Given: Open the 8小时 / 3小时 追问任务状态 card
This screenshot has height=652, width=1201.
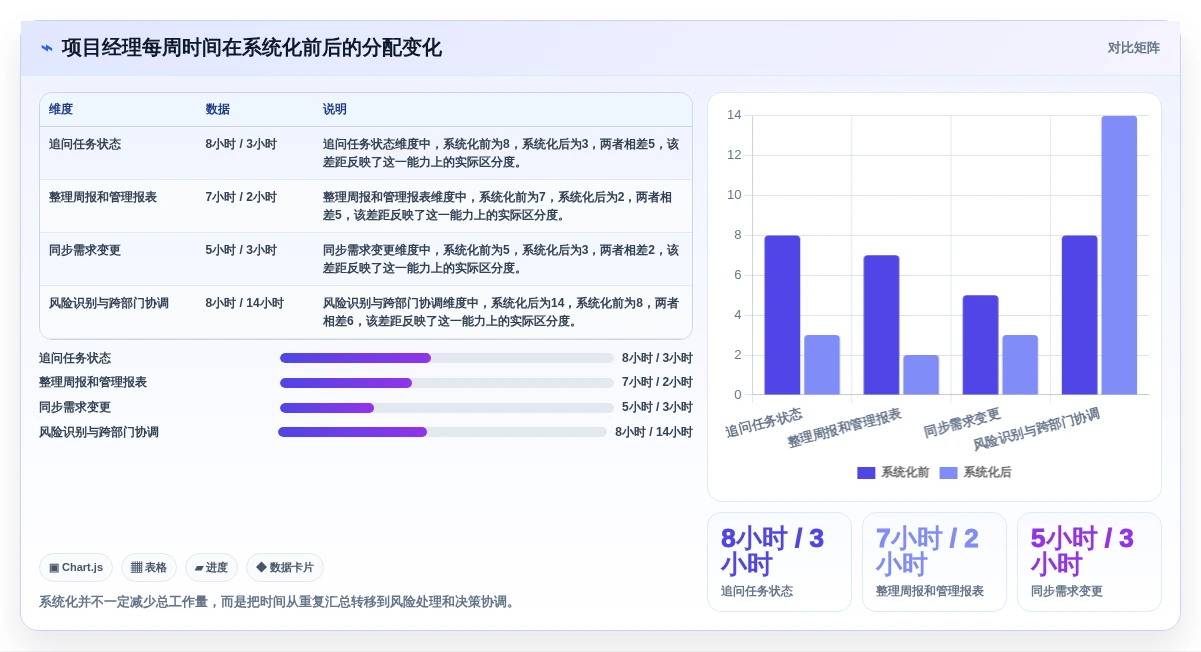Looking at the screenshot, I should pos(779,562).
